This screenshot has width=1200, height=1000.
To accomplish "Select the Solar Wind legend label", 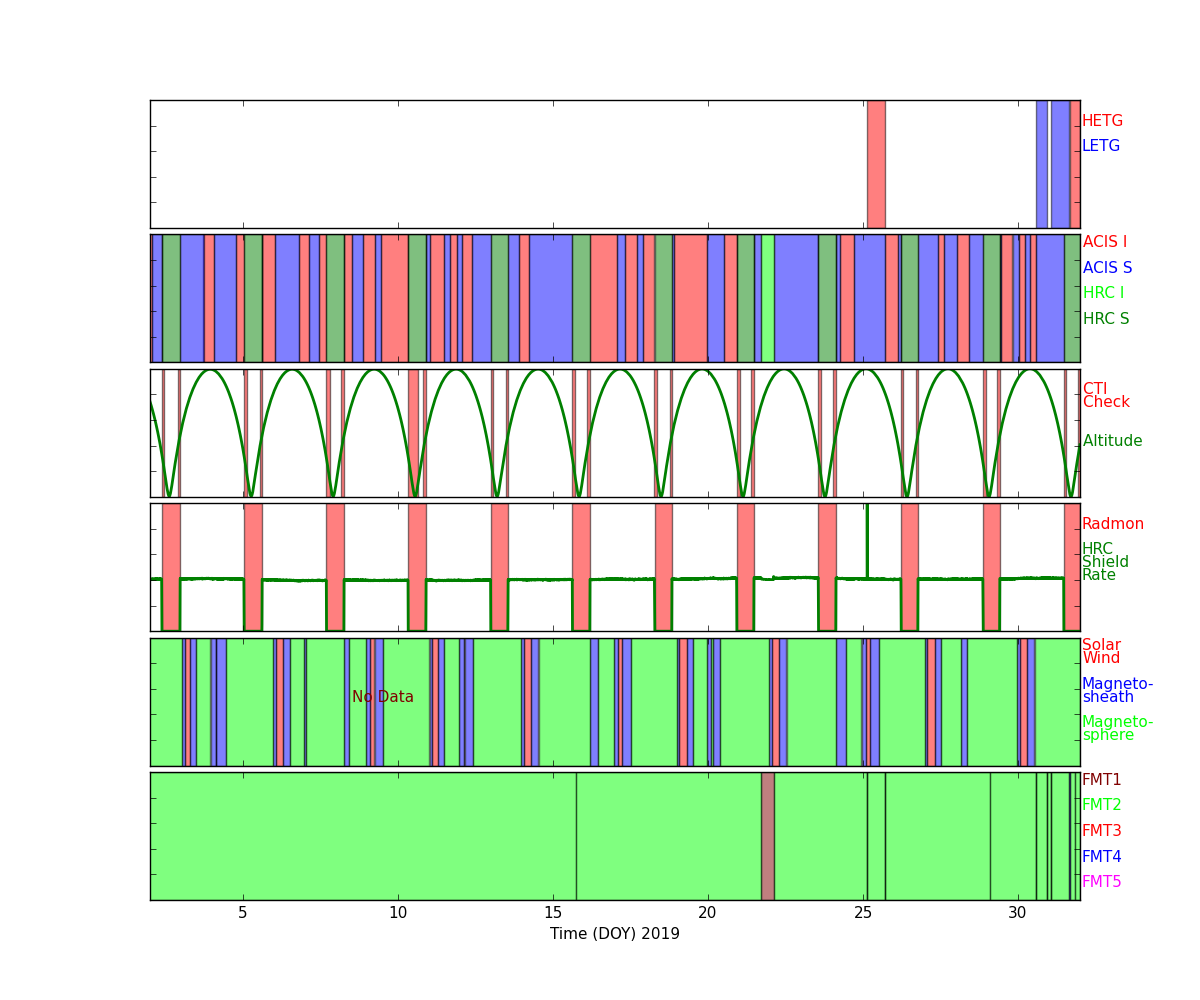I will [1101, 652].
